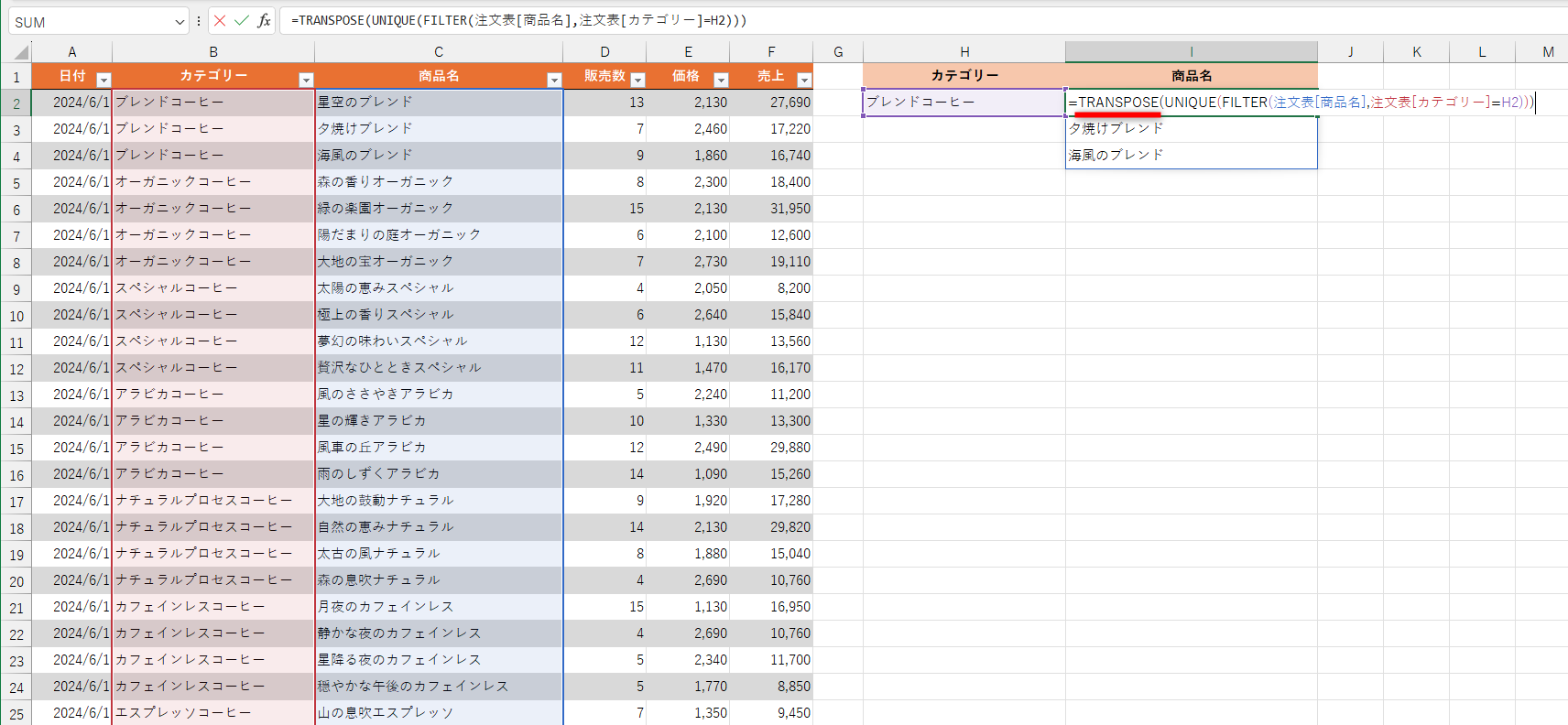Image resolution: width=1568 pixels, height=725 pixels.
Task: Click sales value 9,450 in row 25
Action: click(x=771, y=713)
